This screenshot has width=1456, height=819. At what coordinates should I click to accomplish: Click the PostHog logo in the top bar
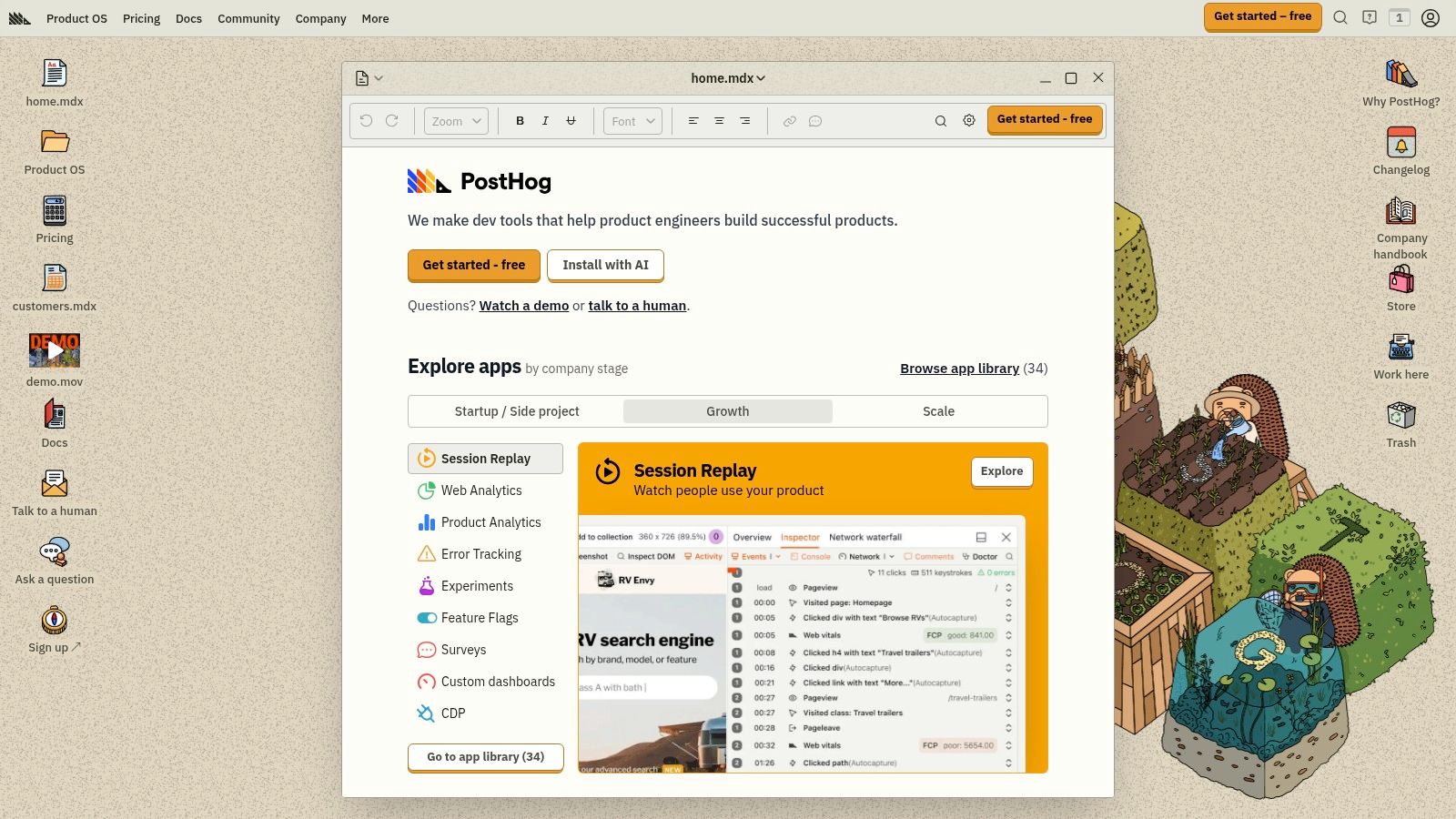20,18
